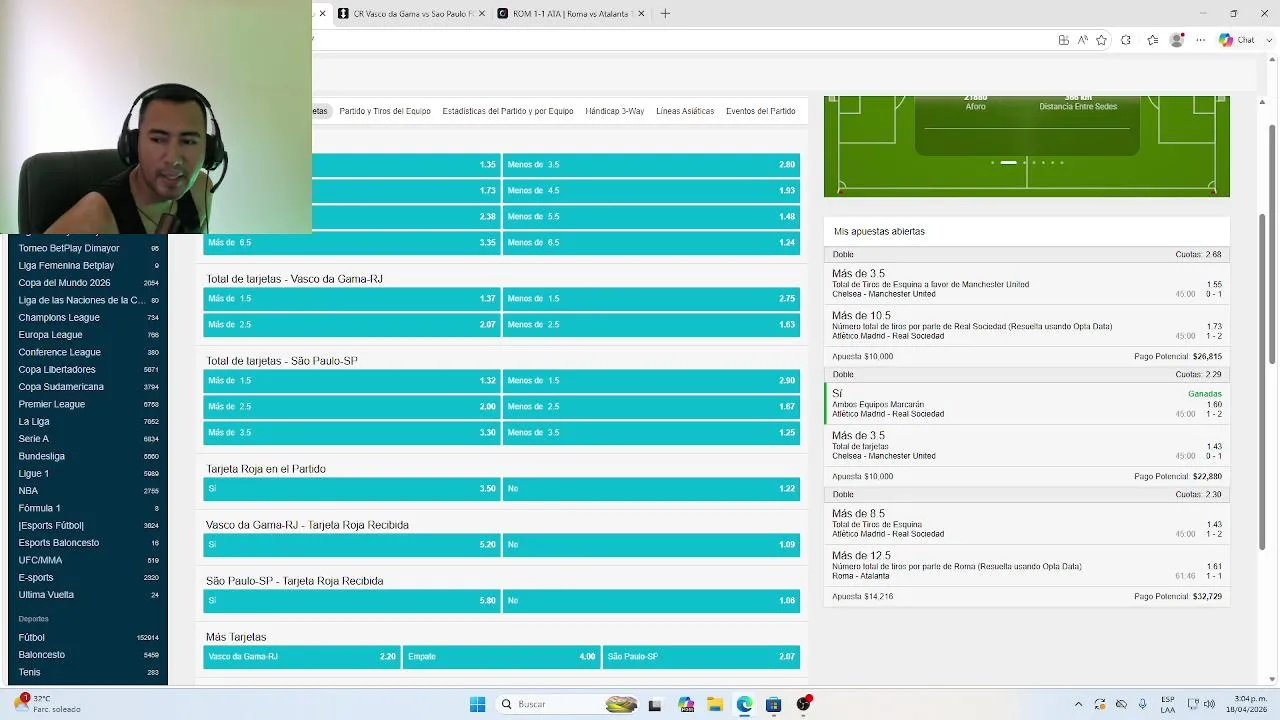Open the Favorites list icon
This screenshot has width=1280, height=720.
(x=1152, y=40)
